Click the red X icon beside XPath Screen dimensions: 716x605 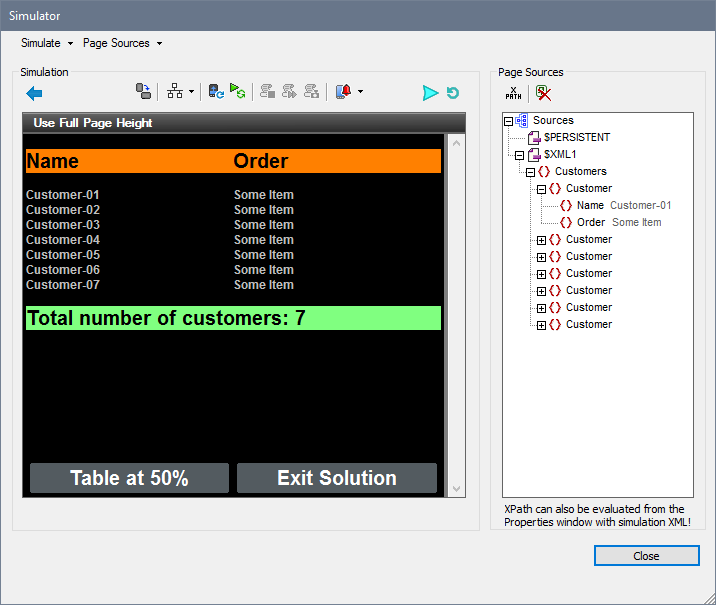click(543, 93)
